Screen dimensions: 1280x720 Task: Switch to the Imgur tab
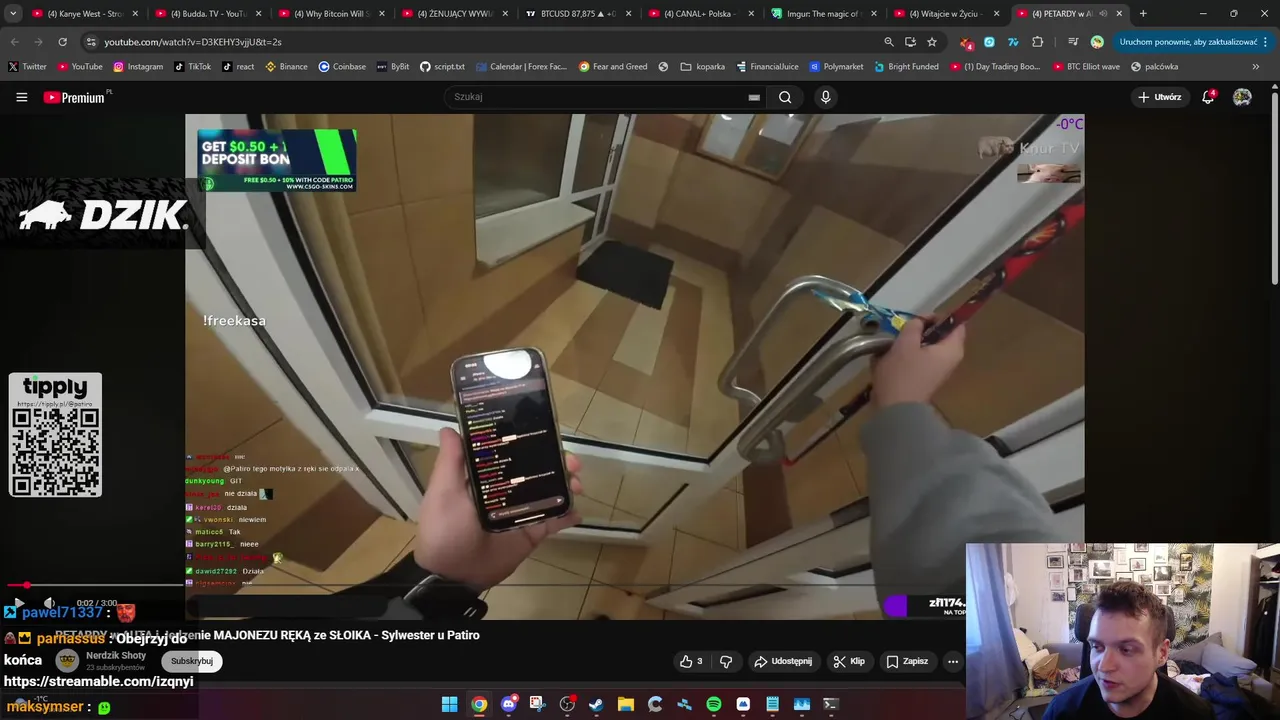click(x=823, y=14)
